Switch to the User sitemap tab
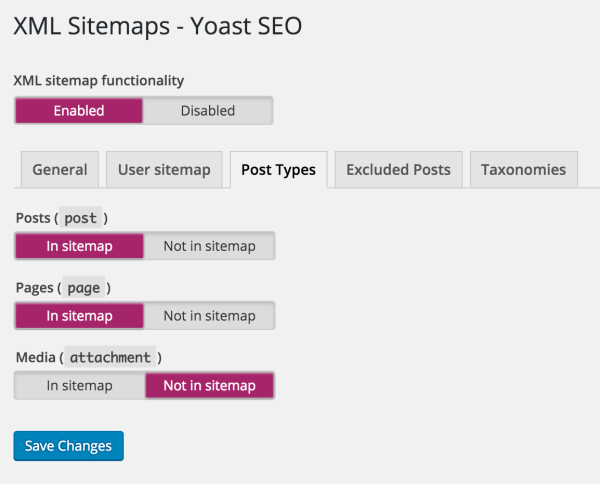The width and height of the screenshot is (600, 484). [x=164, y=169]
